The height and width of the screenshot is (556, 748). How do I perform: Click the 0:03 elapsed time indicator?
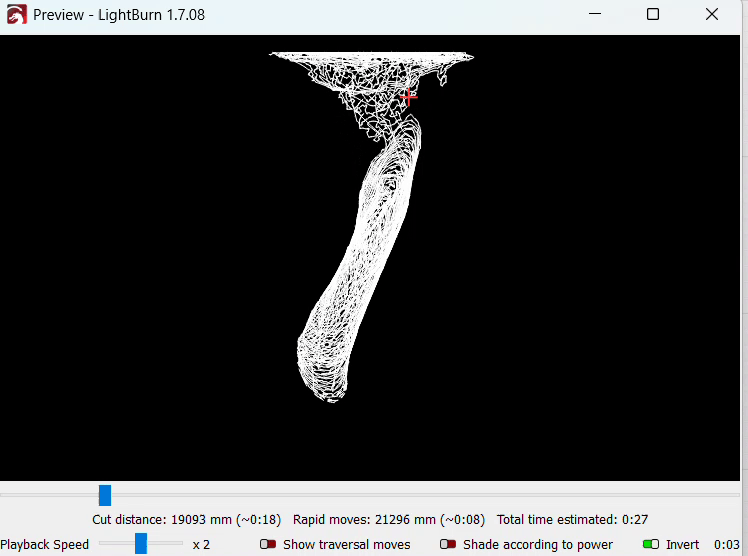(726, 545)
